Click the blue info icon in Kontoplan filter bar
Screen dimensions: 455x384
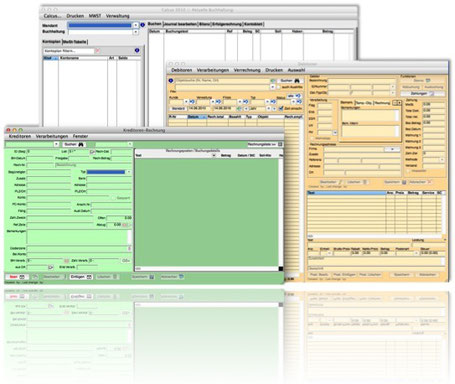point(137,51)
